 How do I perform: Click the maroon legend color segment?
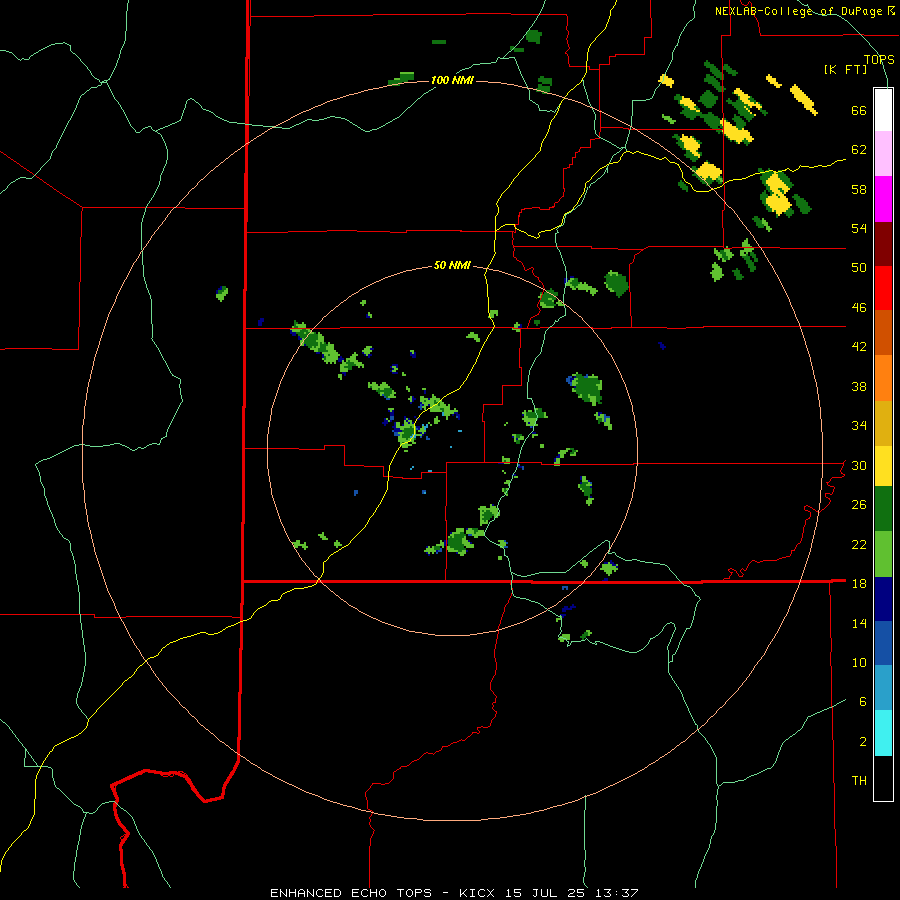883,243
